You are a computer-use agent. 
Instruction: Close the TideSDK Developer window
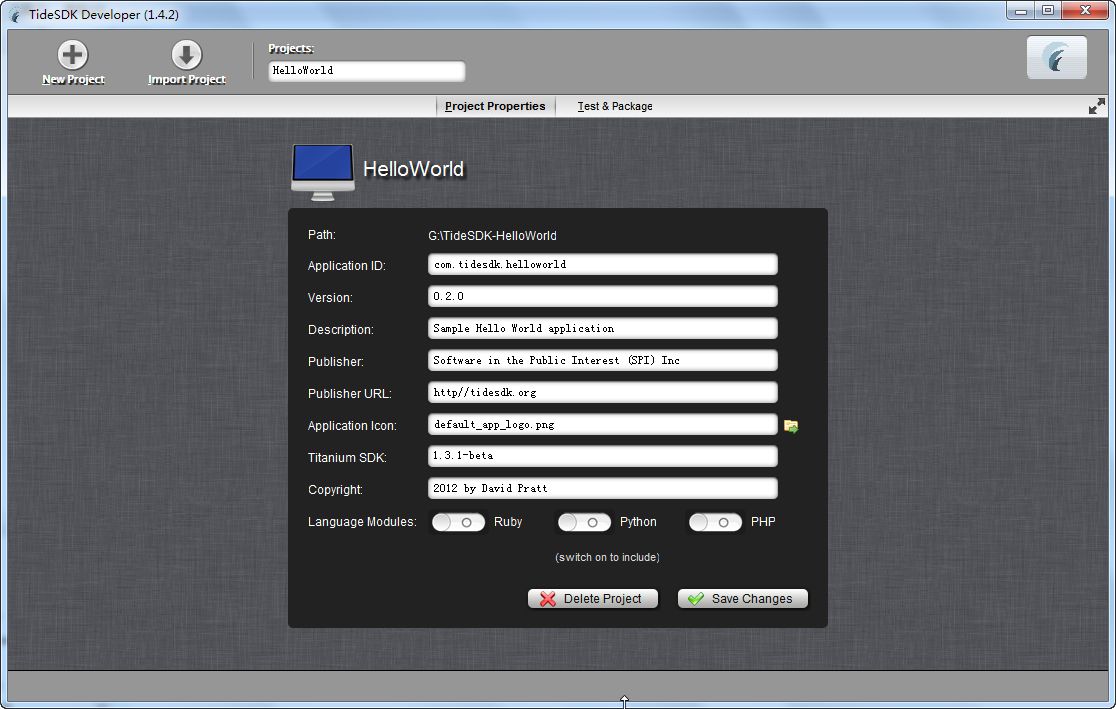click(x=1085, y=11)
